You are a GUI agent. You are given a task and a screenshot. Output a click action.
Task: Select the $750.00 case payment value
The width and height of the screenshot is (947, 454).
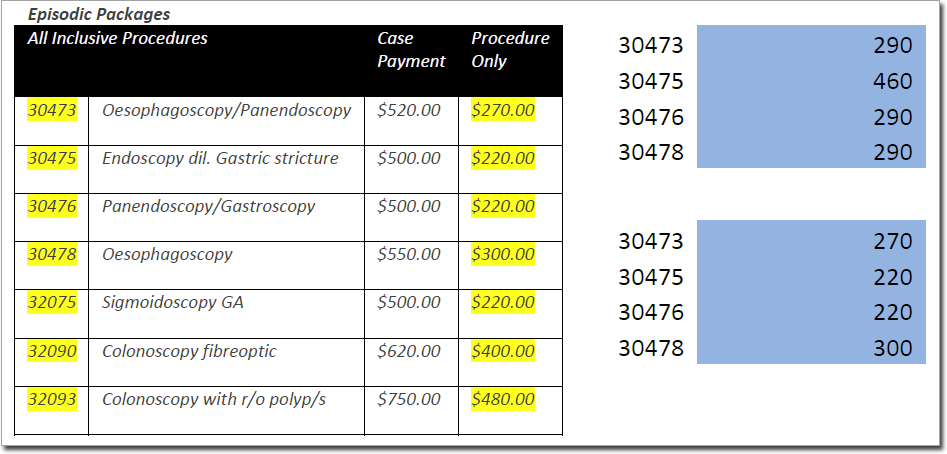point(409,399)
